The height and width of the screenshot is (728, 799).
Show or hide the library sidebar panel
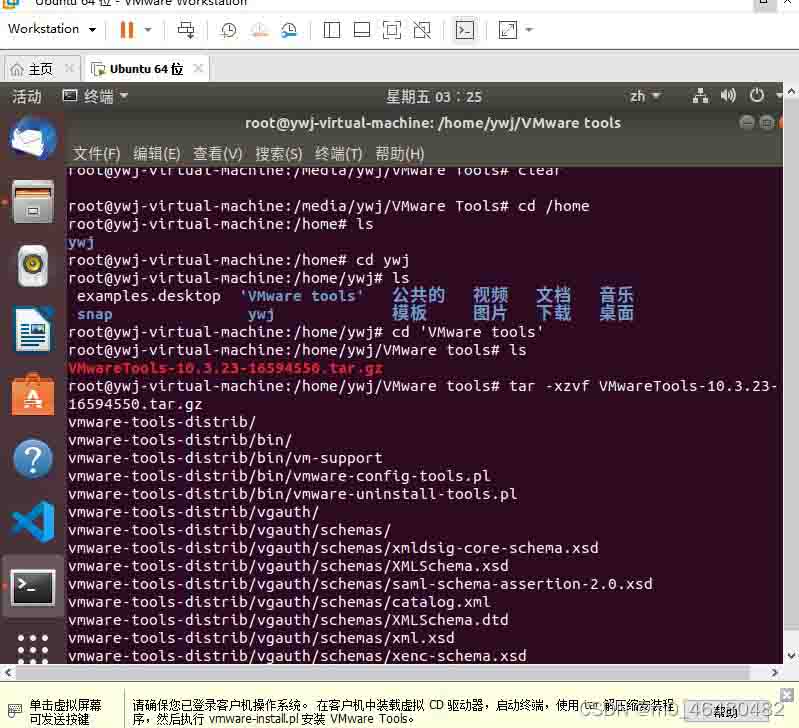[332, 30]
